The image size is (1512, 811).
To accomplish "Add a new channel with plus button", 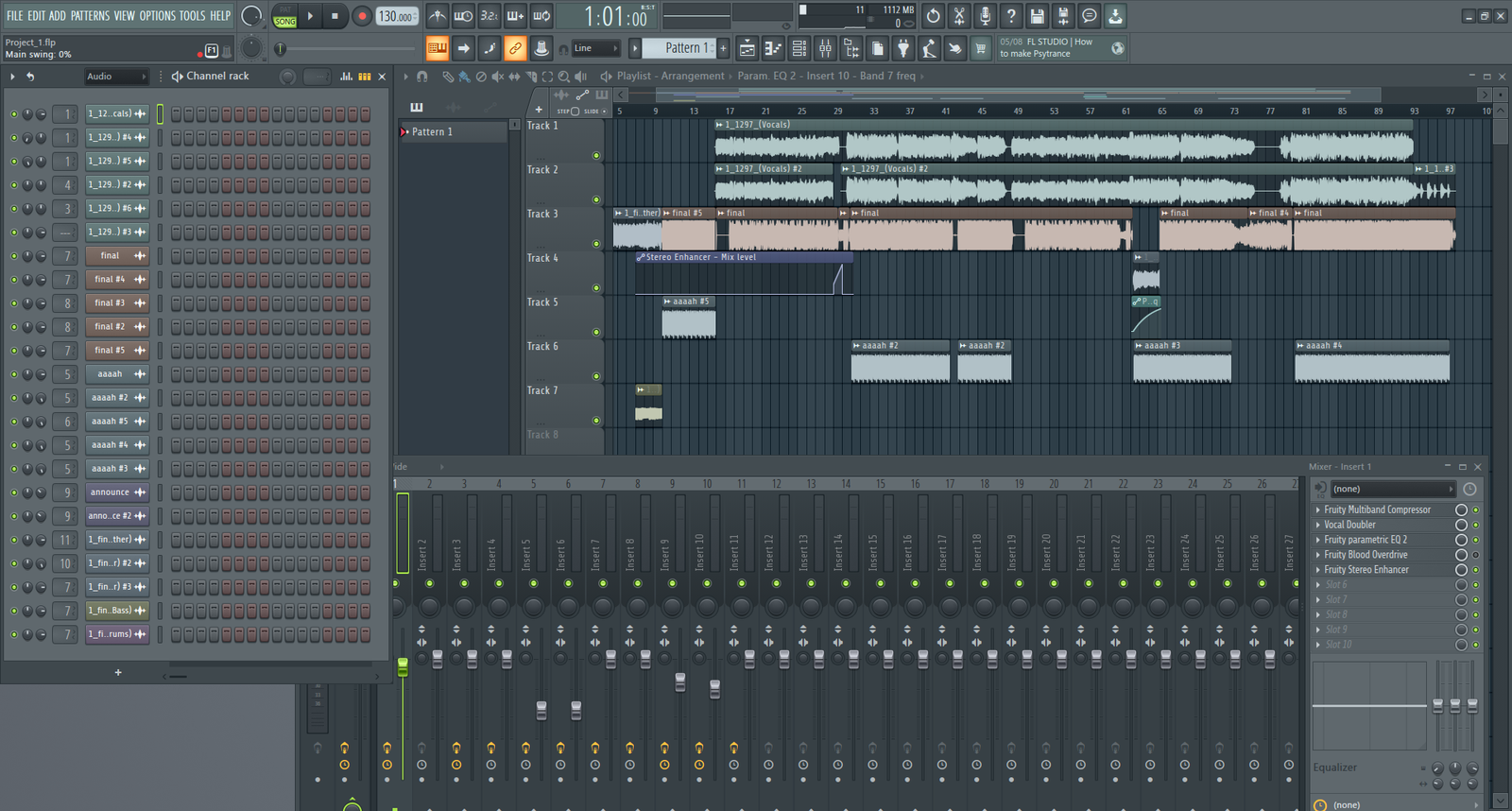I will point(118,673).
